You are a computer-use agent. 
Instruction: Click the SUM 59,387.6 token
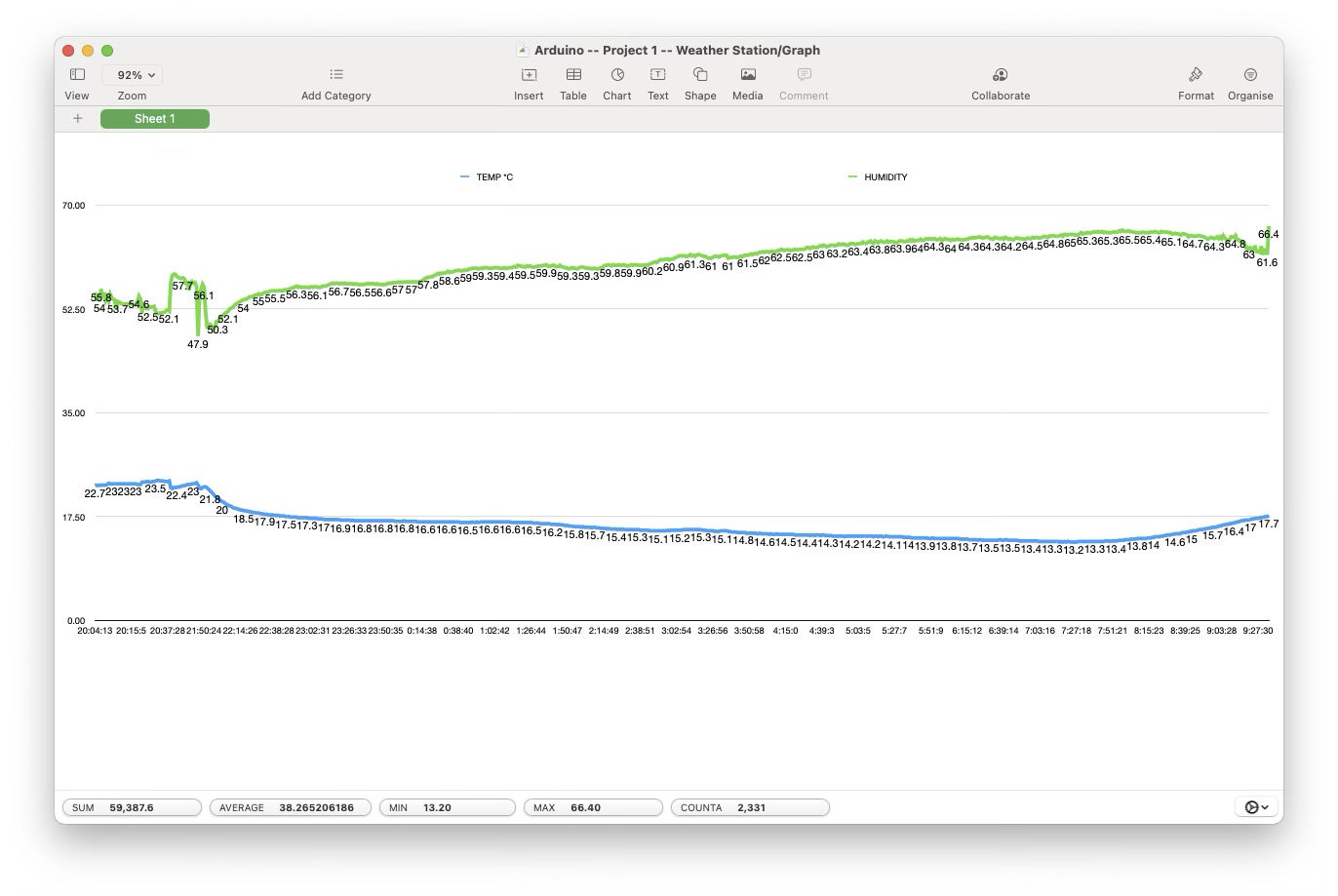point(132,807)
